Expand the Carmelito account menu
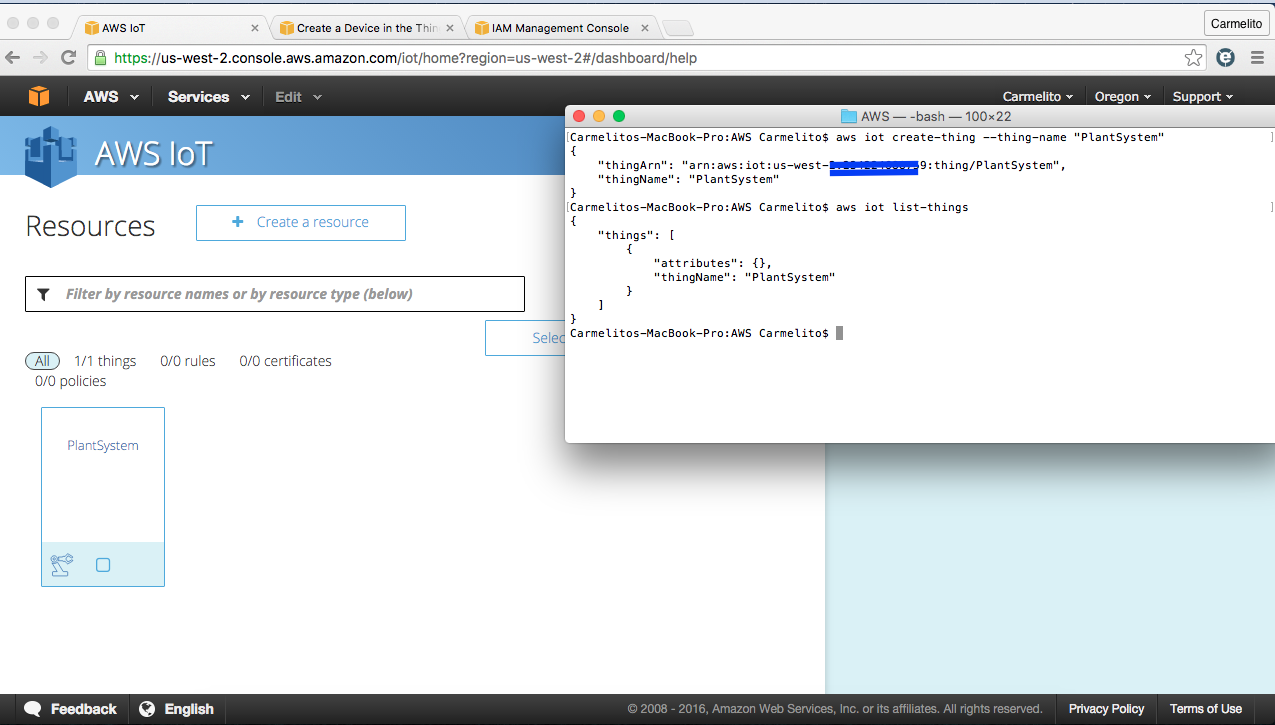The image size is (1275, 725). pos(1038,97)
